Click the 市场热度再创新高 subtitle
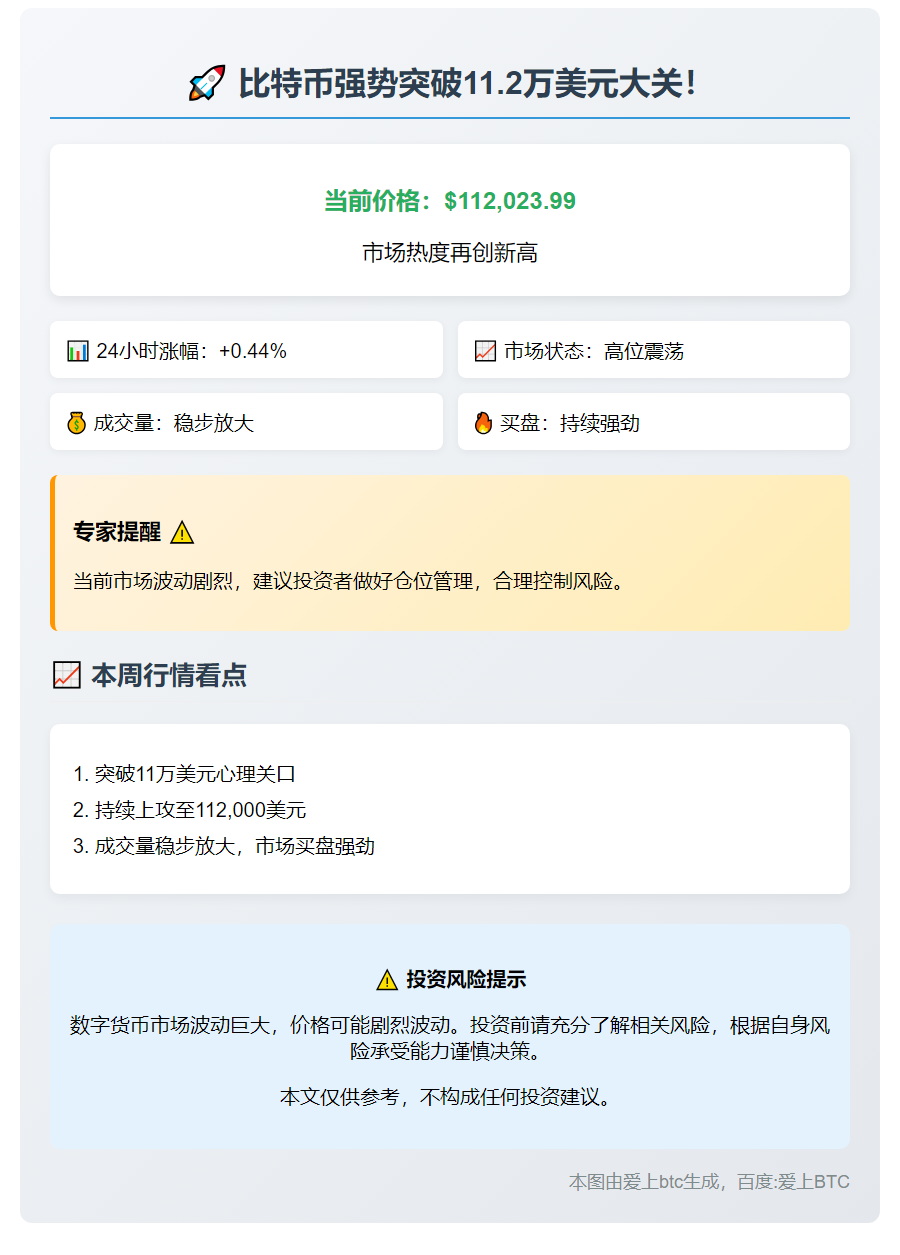900x1255 pixels. [x=449, y=253]
